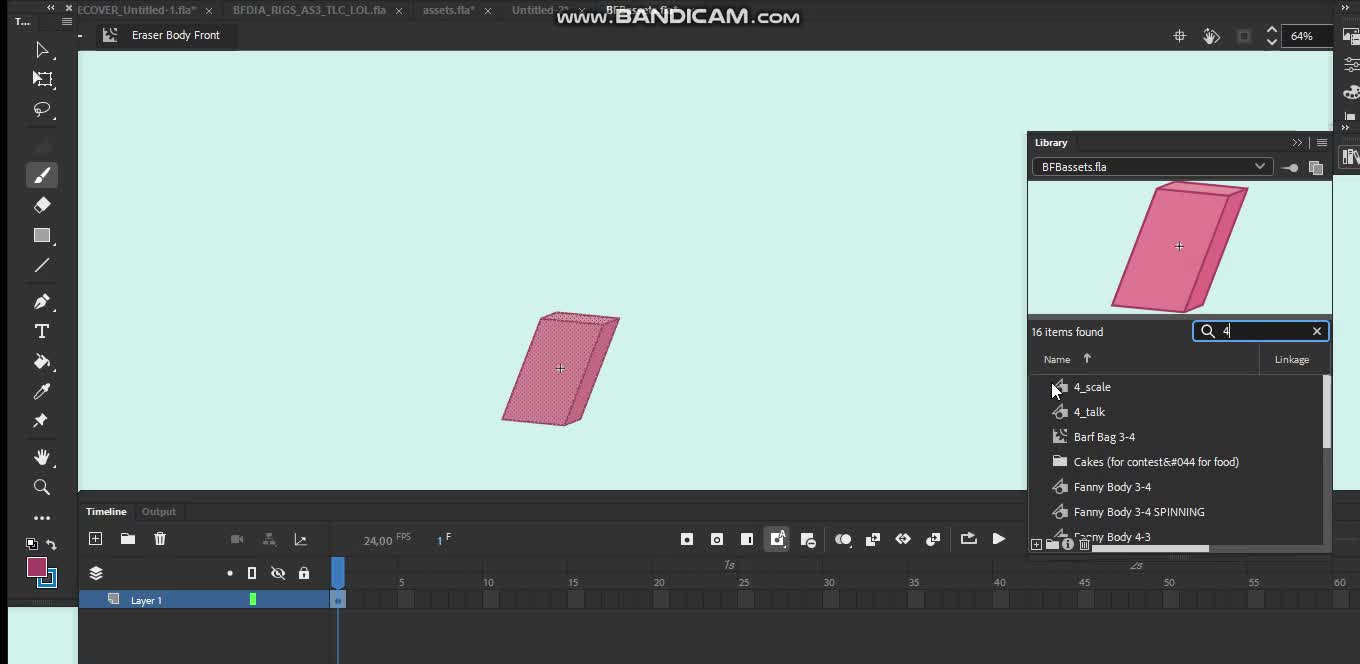
Task: Click frame 10 on the timeline ruler
Action: tap(488, 582)
